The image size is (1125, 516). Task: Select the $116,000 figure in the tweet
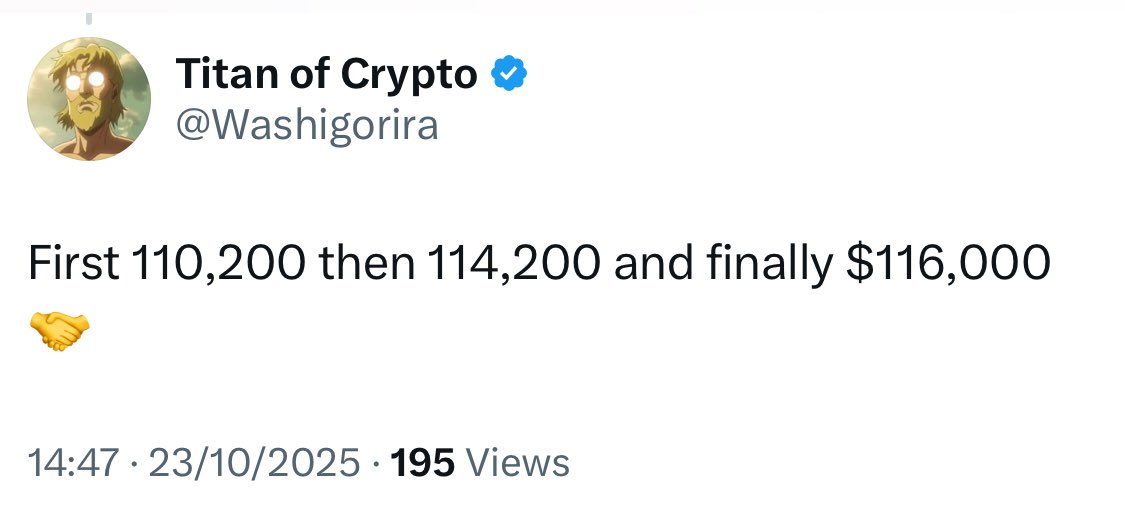tap(948, 263)
